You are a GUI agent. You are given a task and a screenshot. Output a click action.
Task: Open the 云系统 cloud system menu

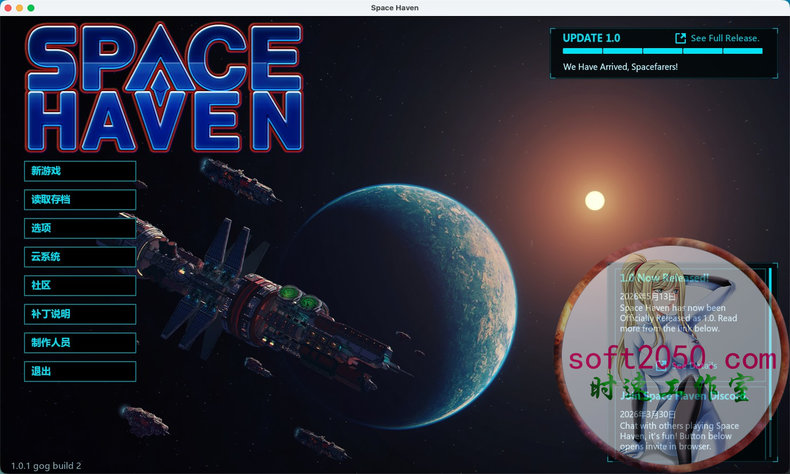(x=80, y=257)
